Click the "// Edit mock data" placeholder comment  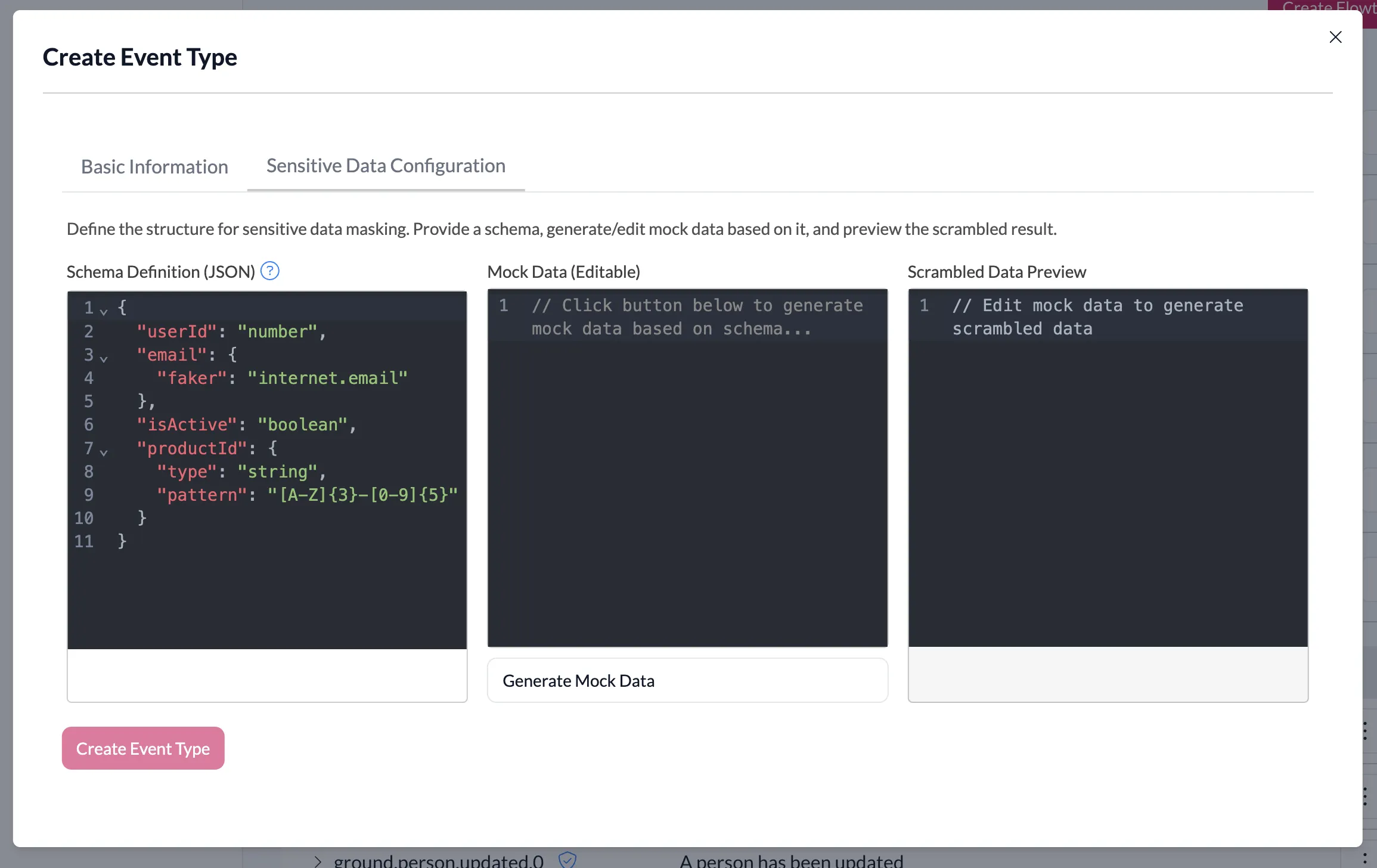[x=1098, y=317]
